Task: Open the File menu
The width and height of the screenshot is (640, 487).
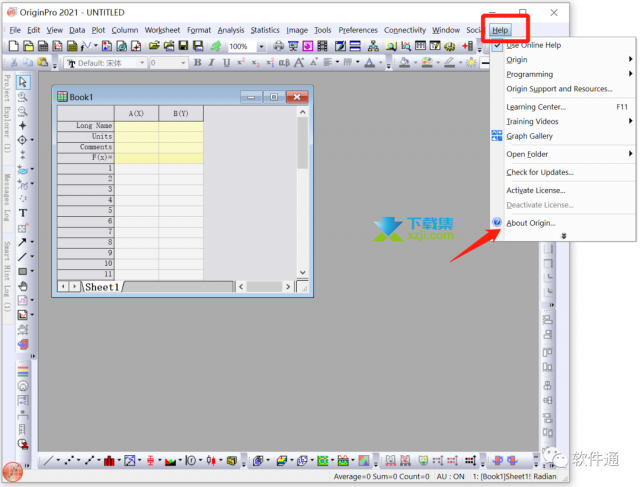Action: [x=15, y=30]
